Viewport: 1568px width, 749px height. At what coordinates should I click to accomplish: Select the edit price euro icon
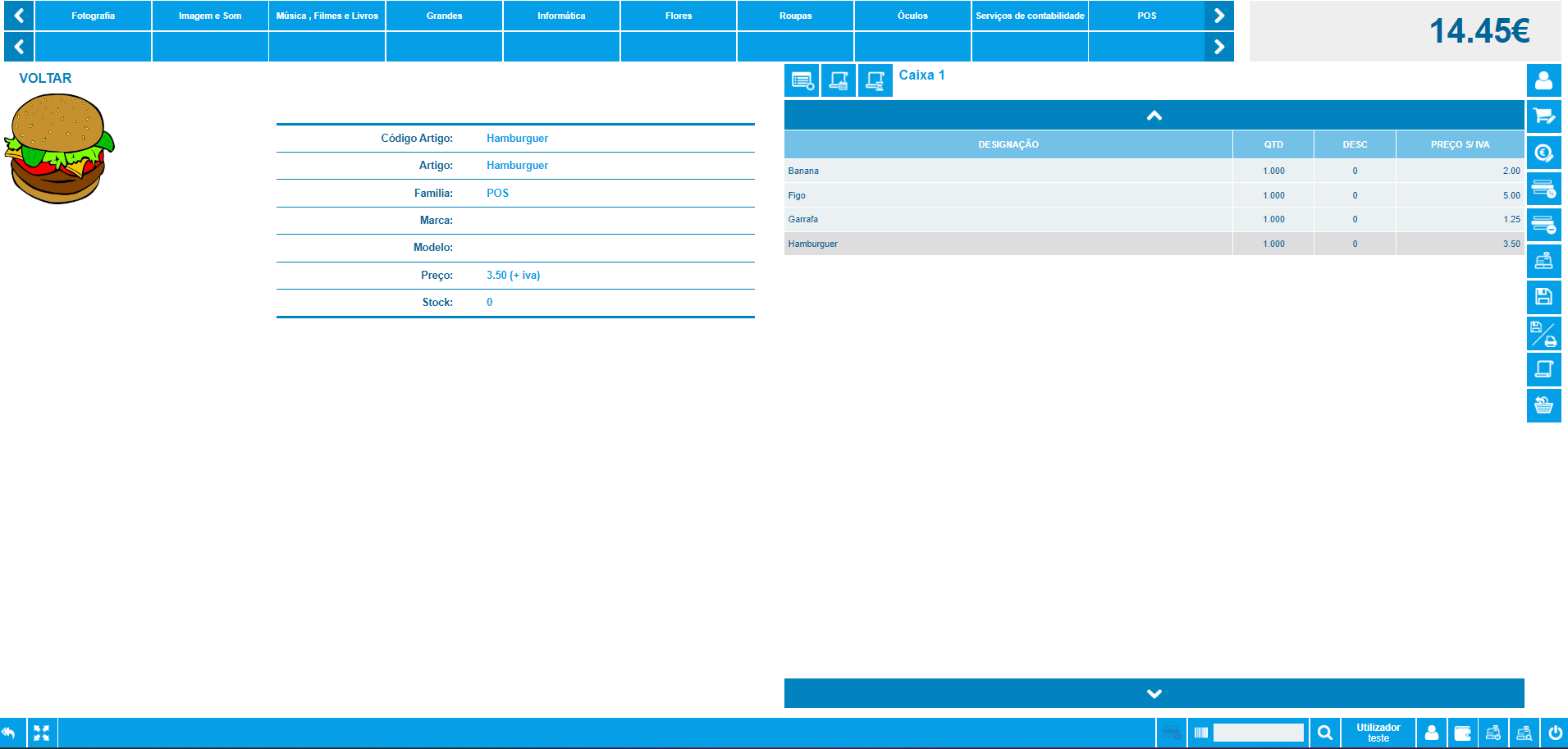tap(1543, 153)
